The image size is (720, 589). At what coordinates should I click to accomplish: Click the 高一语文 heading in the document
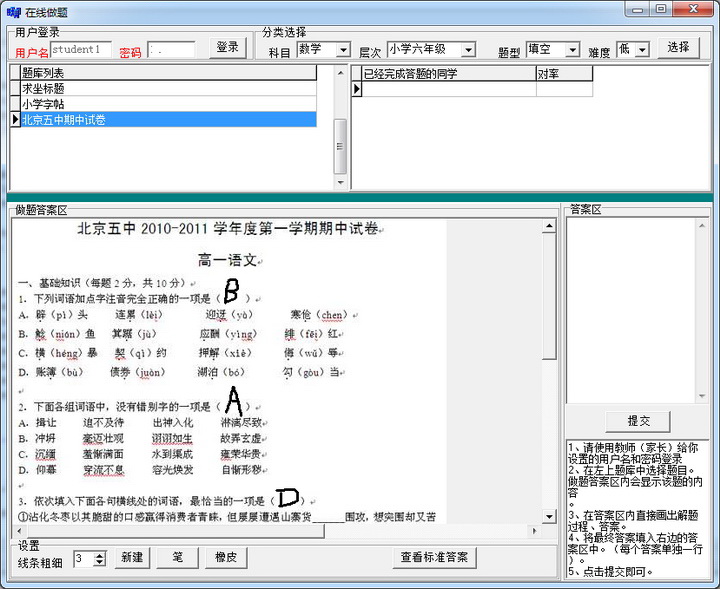click(227, 260)
